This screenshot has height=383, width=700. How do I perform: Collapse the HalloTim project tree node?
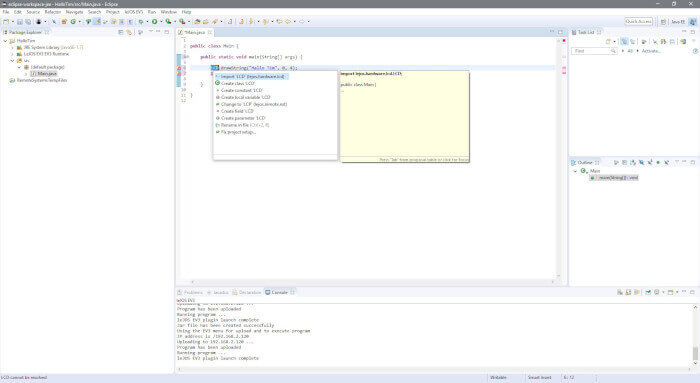pyautogui.click(x=5, y=41)
